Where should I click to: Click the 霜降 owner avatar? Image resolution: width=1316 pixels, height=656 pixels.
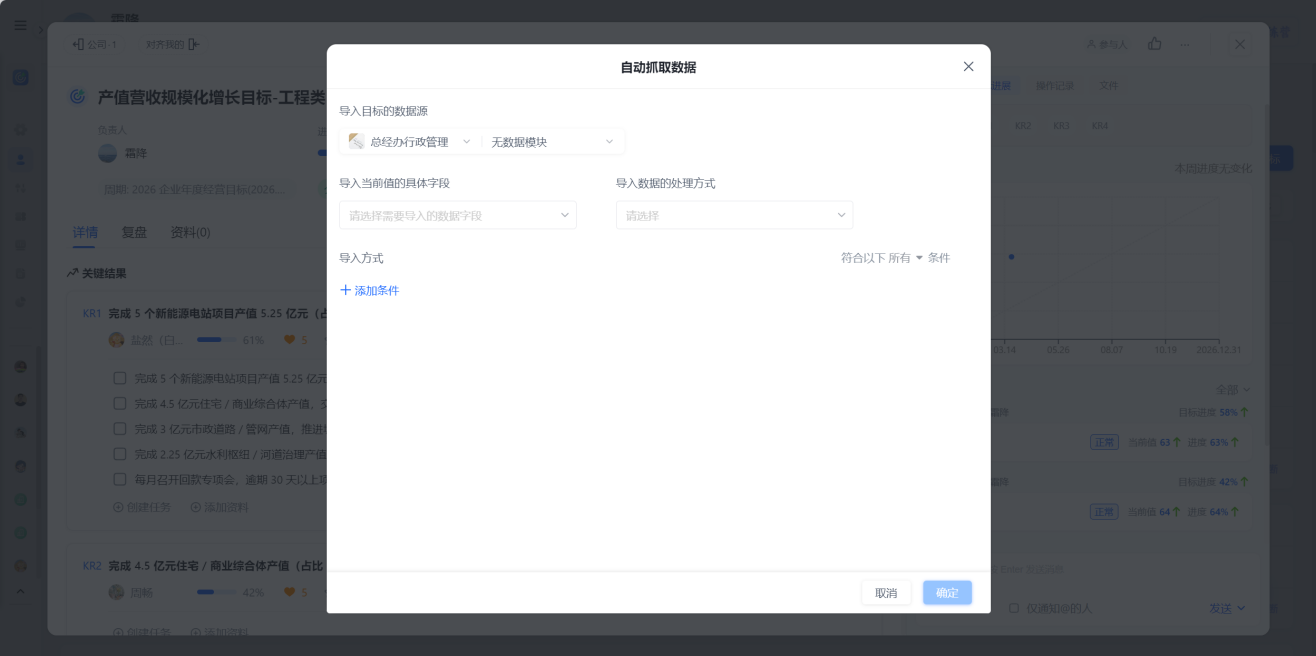click(107, 153)
